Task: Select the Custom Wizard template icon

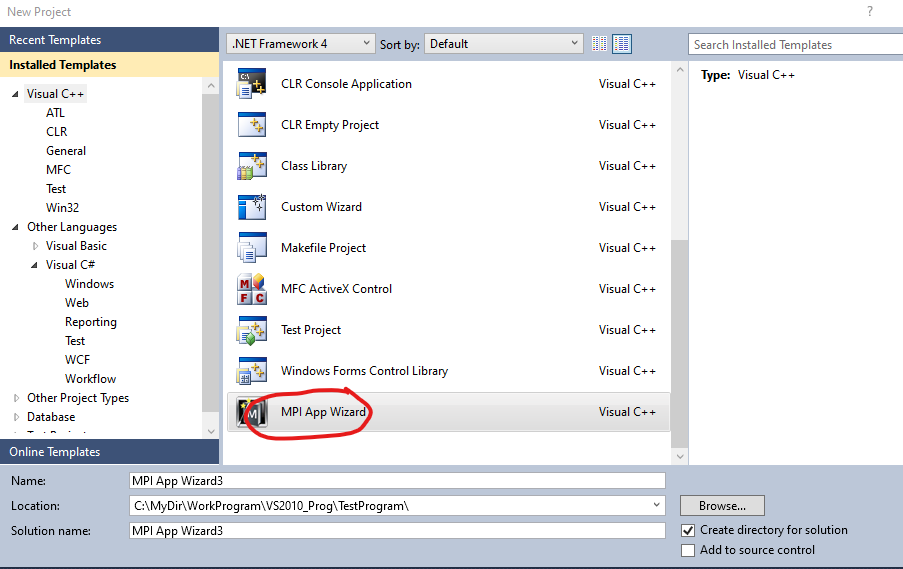Action: point(252,207)
